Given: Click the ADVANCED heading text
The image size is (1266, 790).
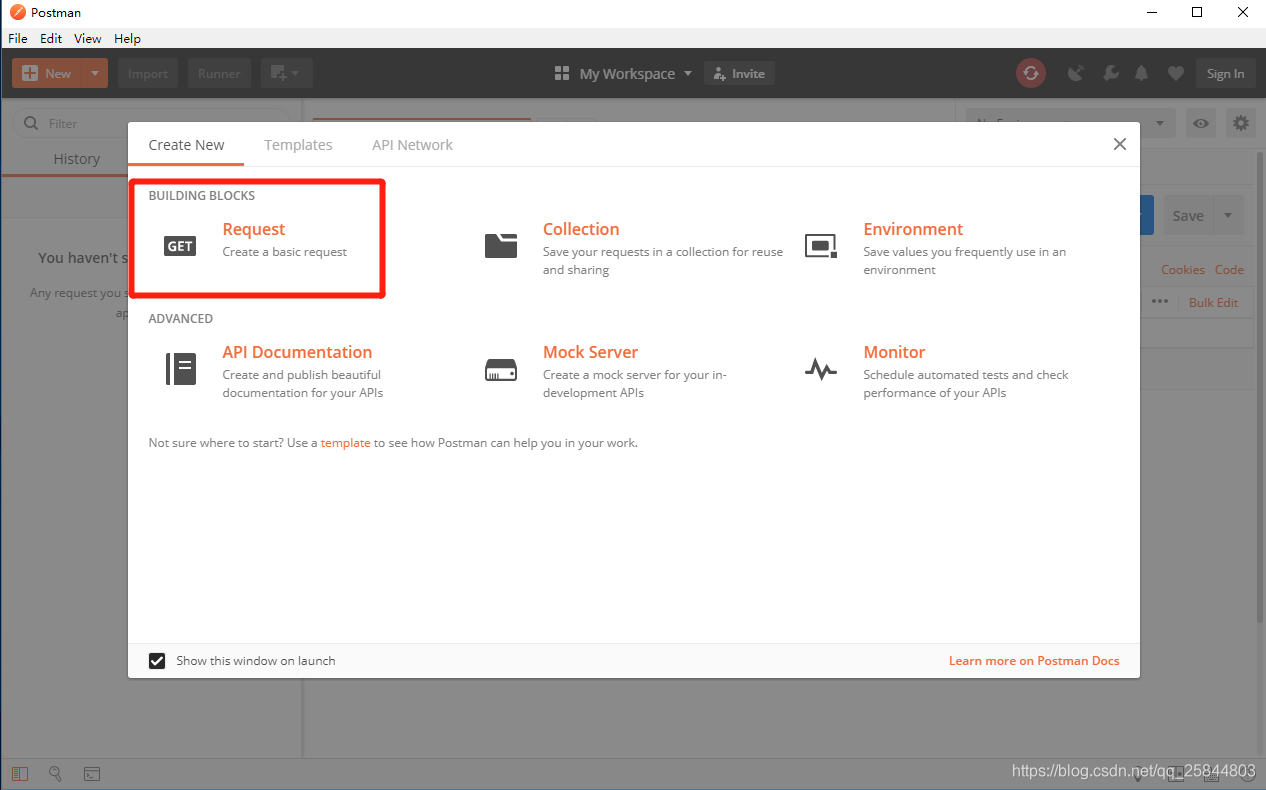Looking at the screenshot, I should pos(181,318).
